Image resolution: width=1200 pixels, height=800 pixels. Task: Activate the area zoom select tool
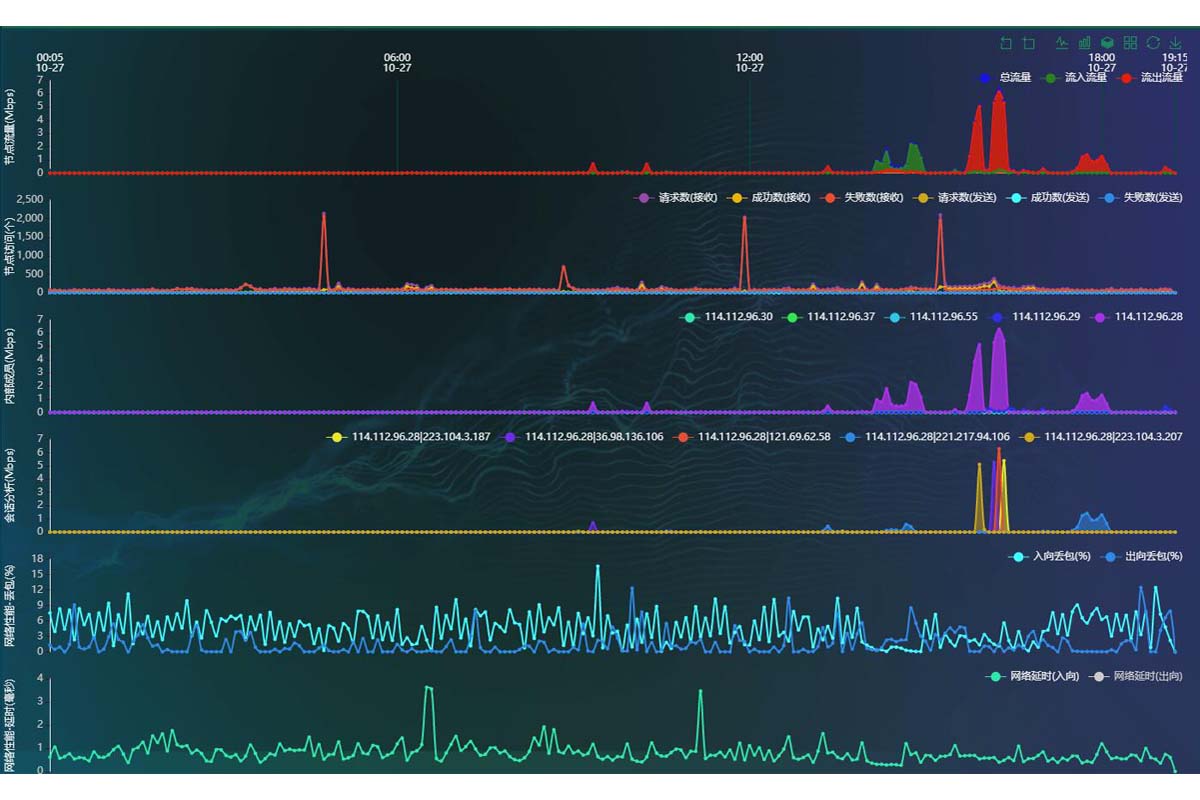(x=1006, y=43)
